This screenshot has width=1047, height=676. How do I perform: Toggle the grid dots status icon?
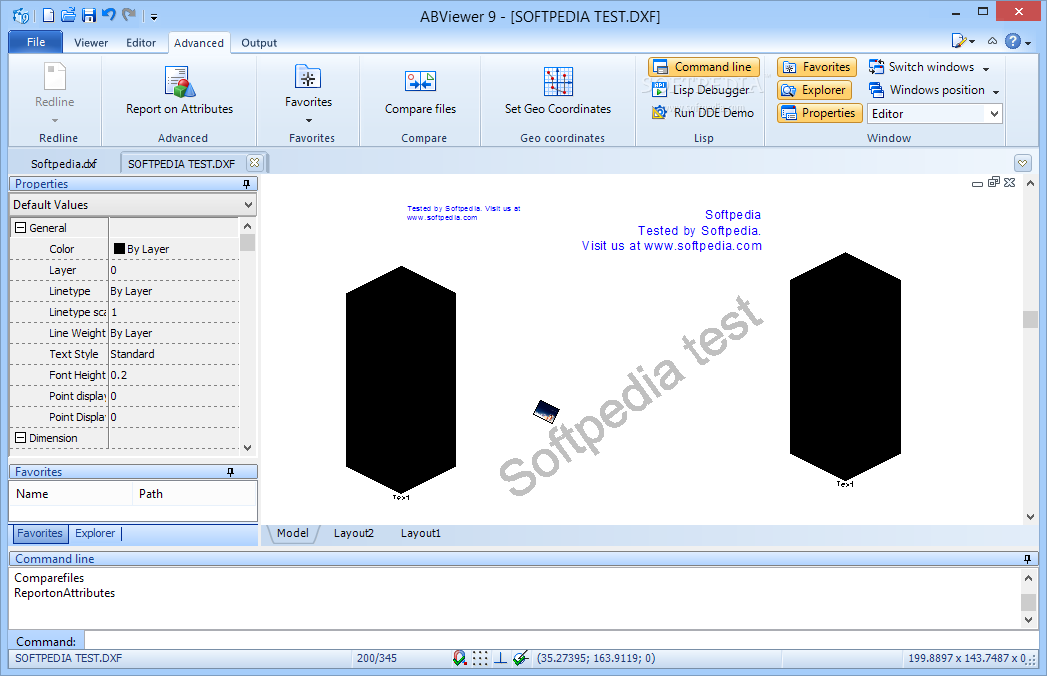tap(480, 659)
